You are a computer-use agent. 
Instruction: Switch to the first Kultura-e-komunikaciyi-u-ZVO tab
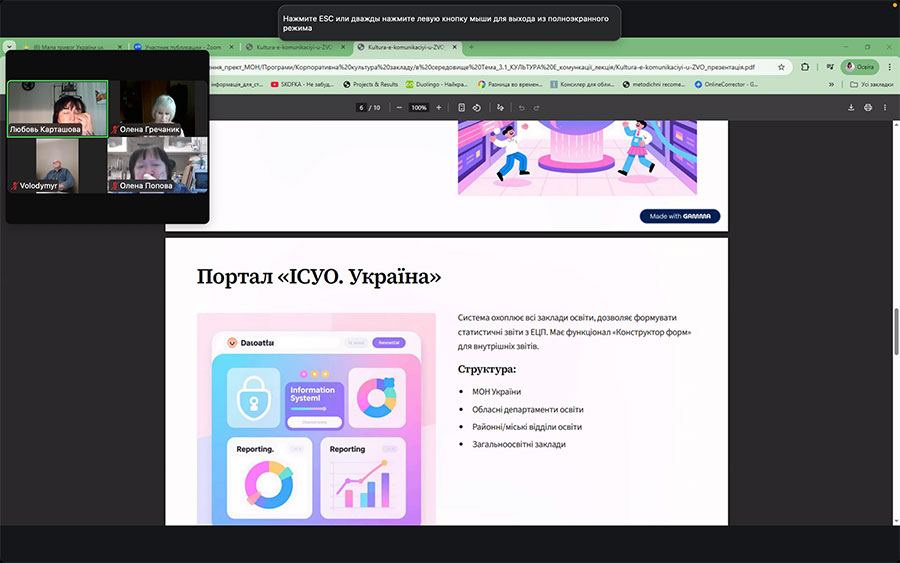pyautogui.click(x=295, y=47)
